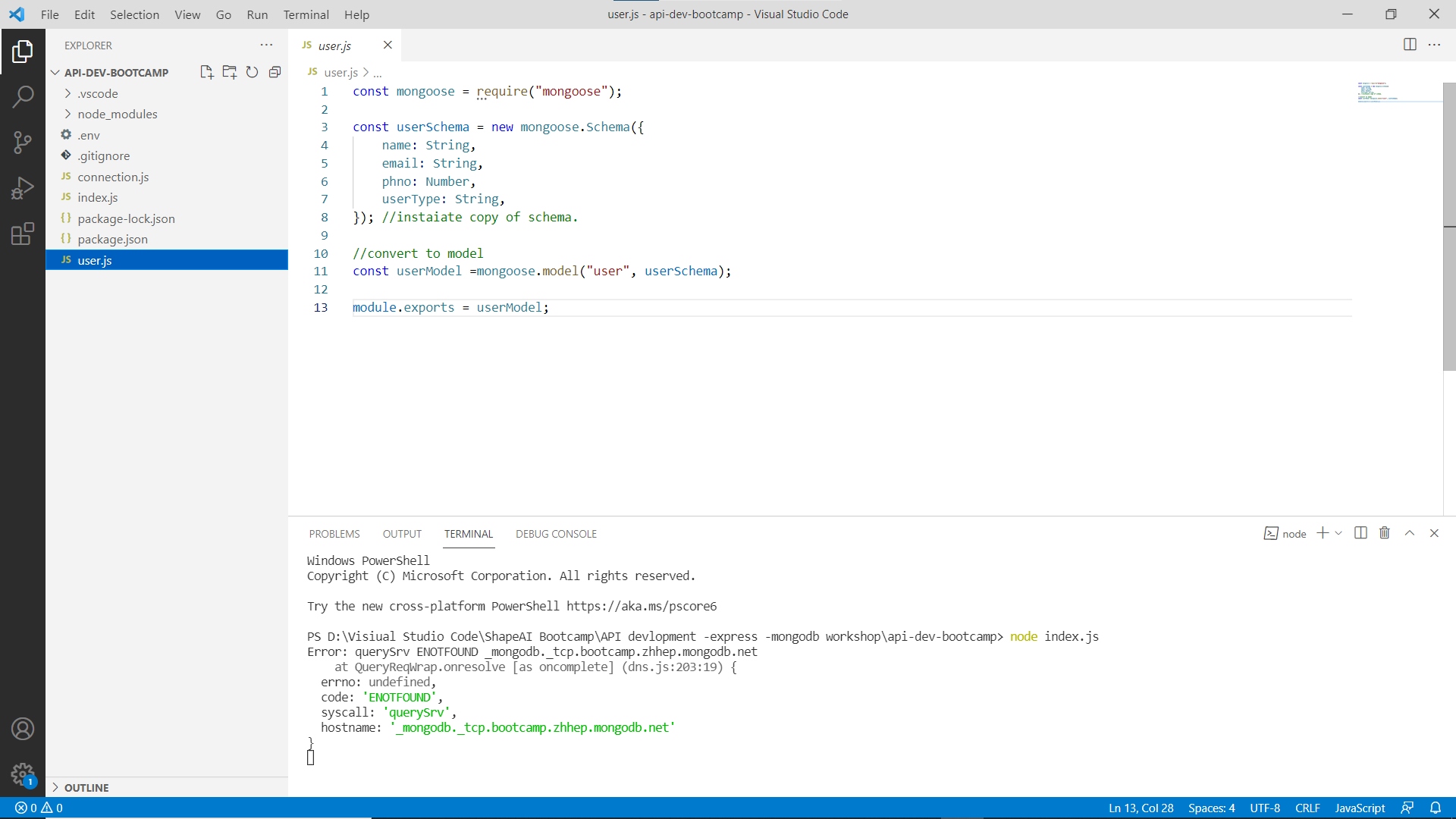Expand the node_modules folder
1456x819 pixels.
(x=118, y=114)
